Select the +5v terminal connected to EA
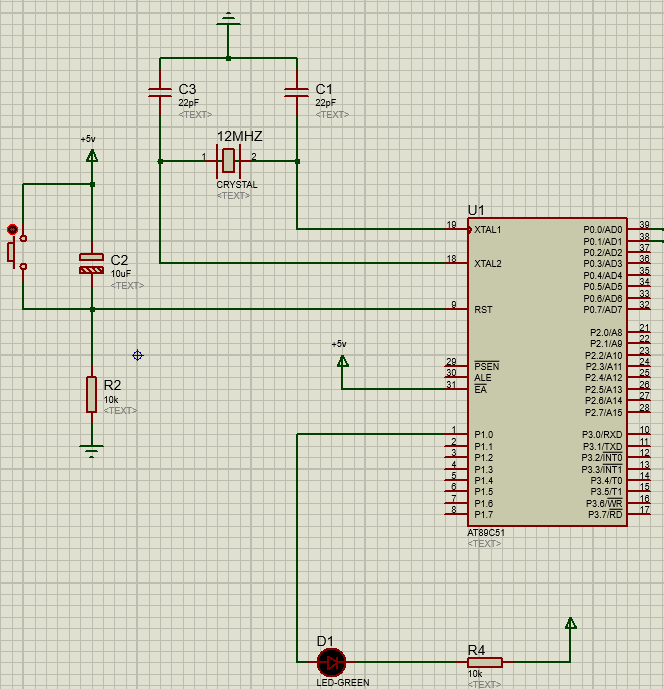Viewport: 664px width, 689px height. tap(342, 359)
